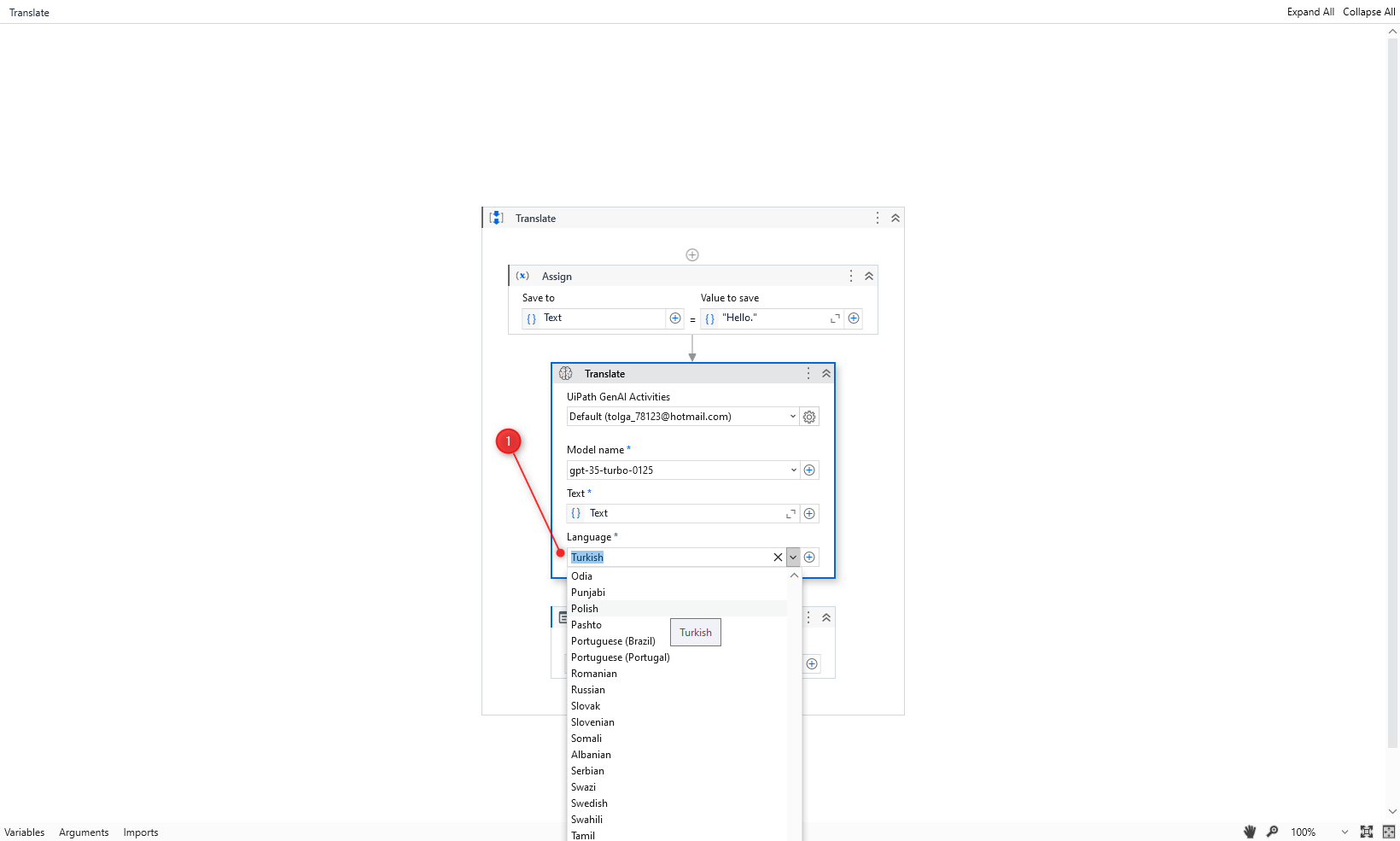Click Expand All in the designer header
The image size is (1400, 841).
coord(1310,12)
